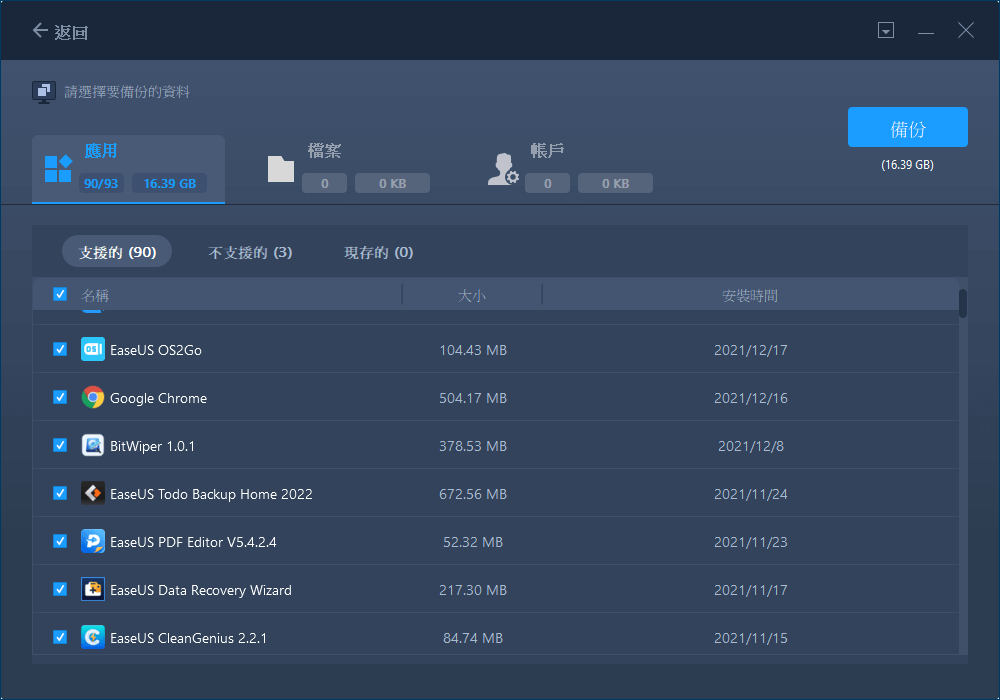The image size is (1000, 700).
Task: Click the EaseUS Todo Backup app icon
Action: click(x=93, y=493)
